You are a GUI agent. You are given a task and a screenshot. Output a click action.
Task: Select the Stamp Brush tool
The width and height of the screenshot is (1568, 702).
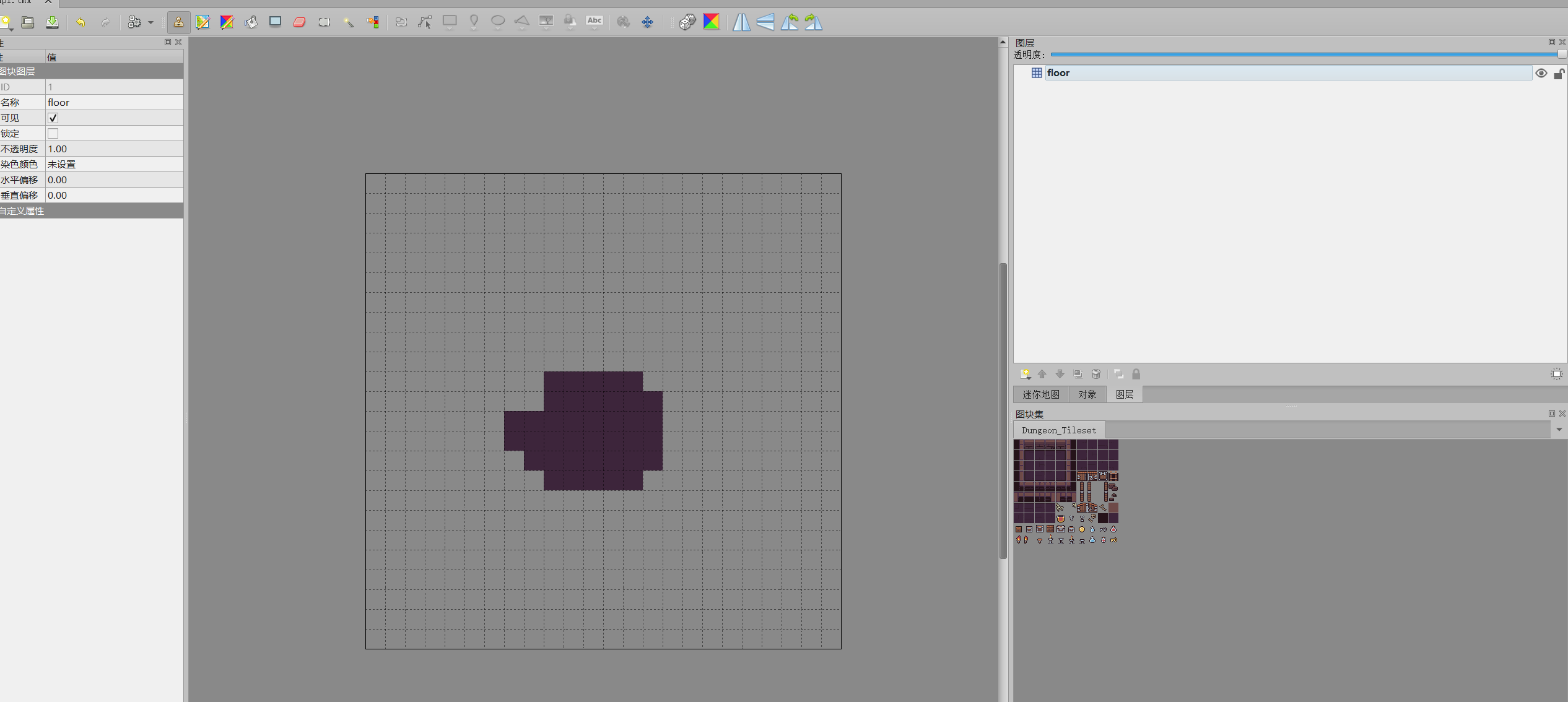[x=178, y=22]
